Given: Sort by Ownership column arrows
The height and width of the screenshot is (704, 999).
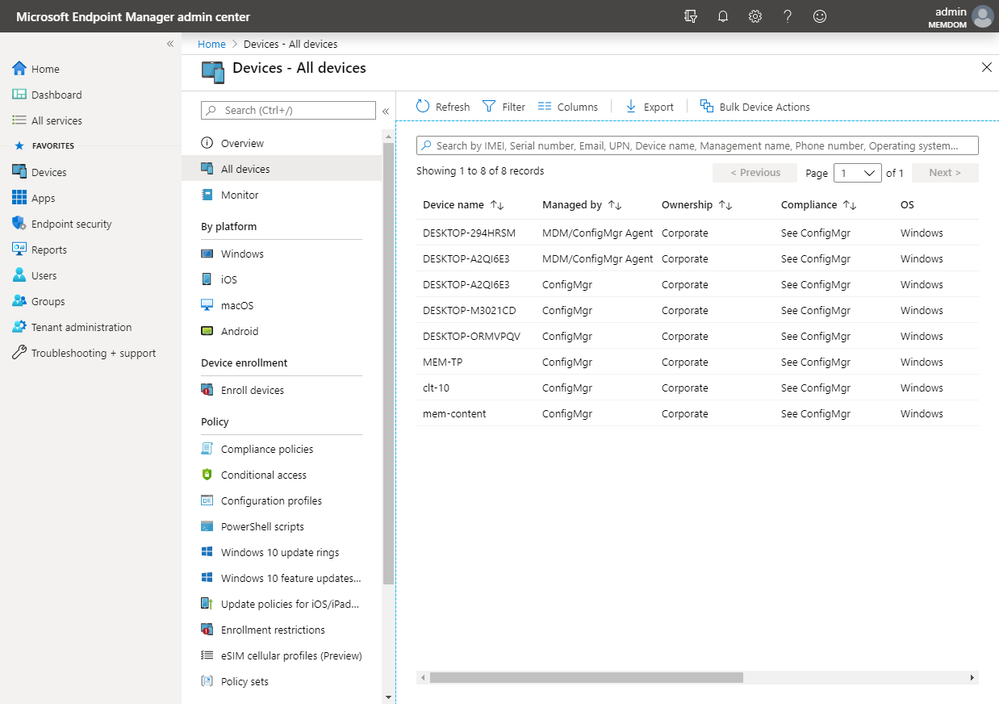Looking at the screenshot, I should 726,205.
